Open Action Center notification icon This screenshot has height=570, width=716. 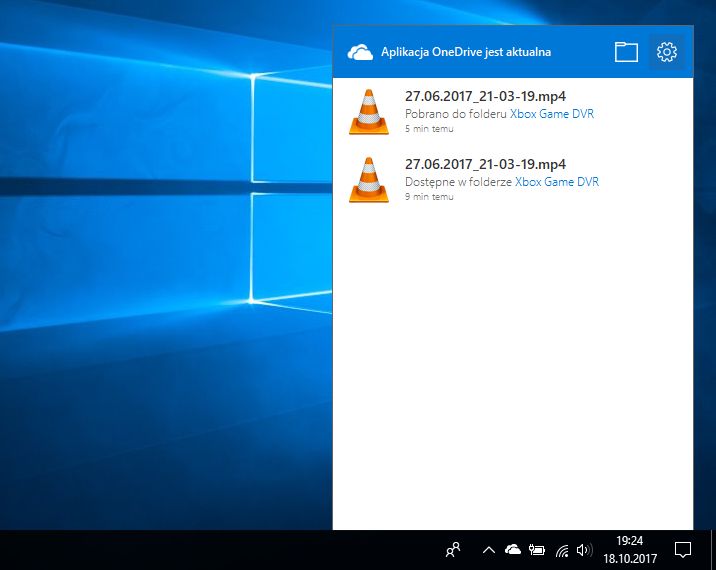(x=683, y=550)
